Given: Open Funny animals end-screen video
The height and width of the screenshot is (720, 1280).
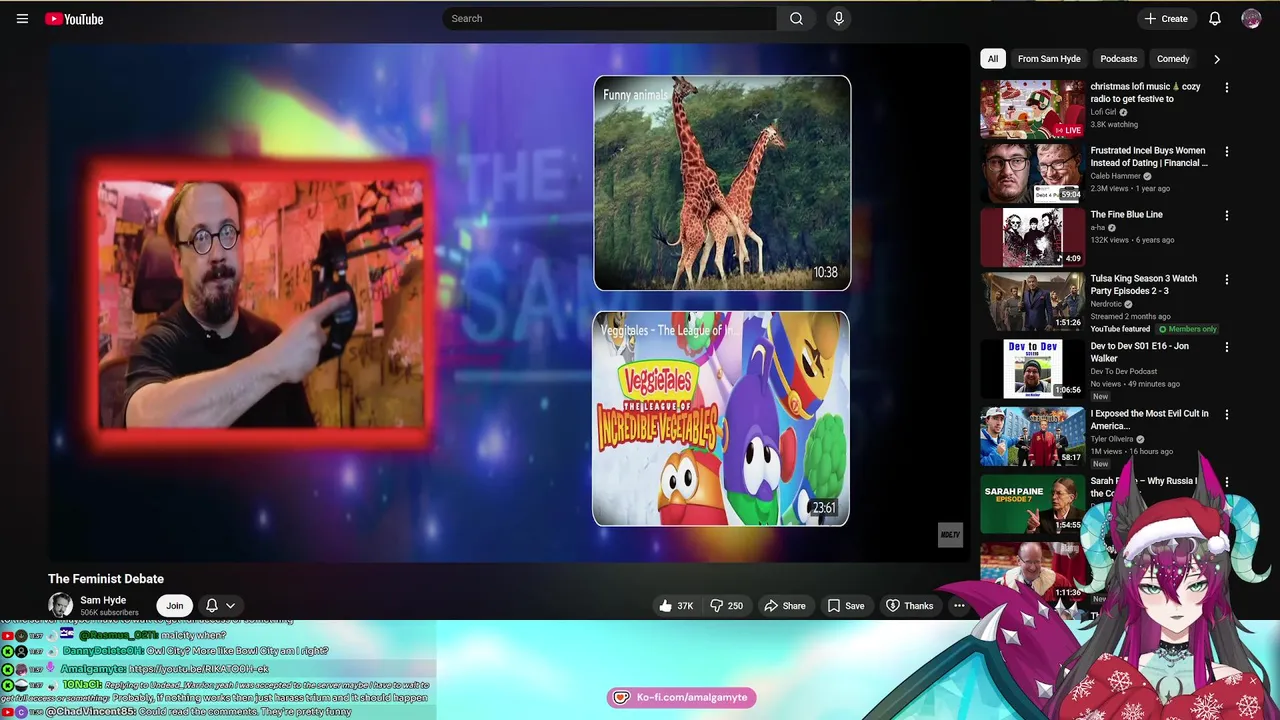Looking at the screenshot, I should tap(722, 183).
